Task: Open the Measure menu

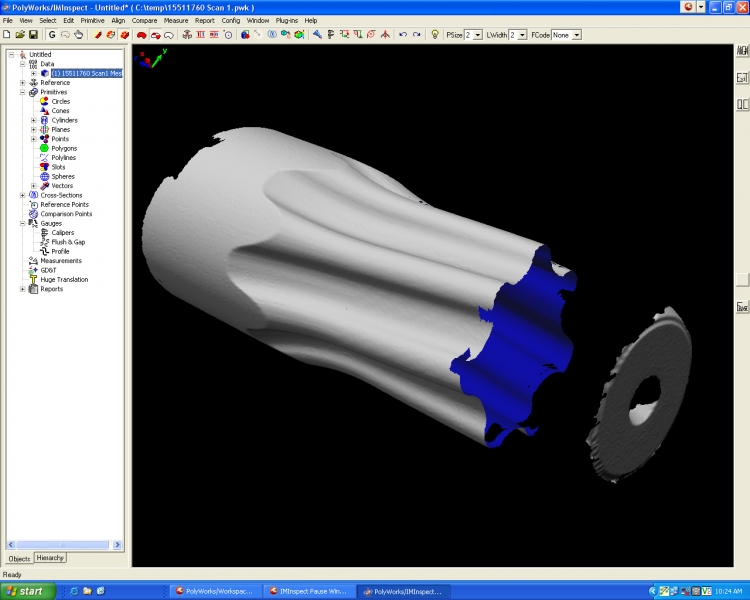Action: tap(176, 20)
